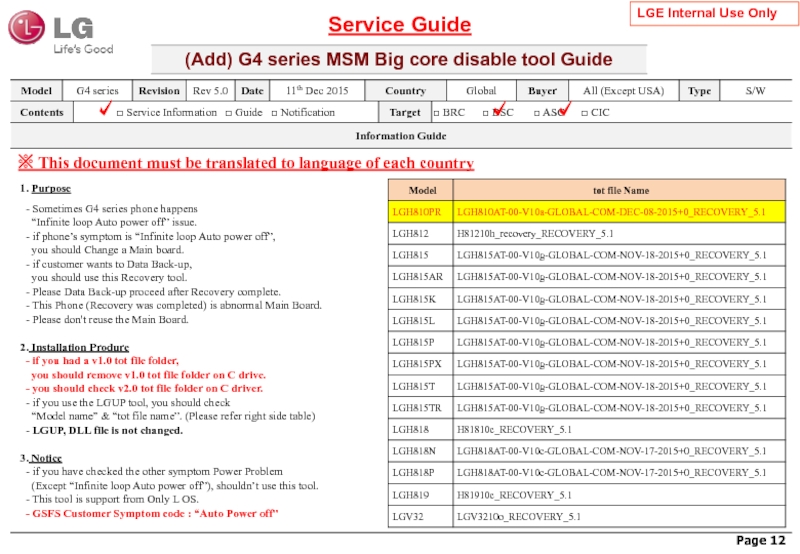
Task: Click the red checkmark over ASC
Action: (566, 109)
